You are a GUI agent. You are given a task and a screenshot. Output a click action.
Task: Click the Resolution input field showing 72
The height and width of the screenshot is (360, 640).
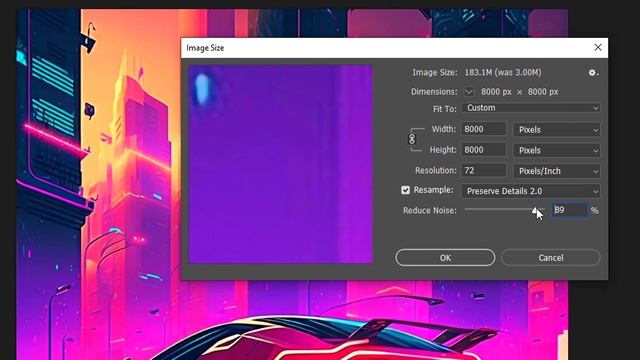pos(484,170)
